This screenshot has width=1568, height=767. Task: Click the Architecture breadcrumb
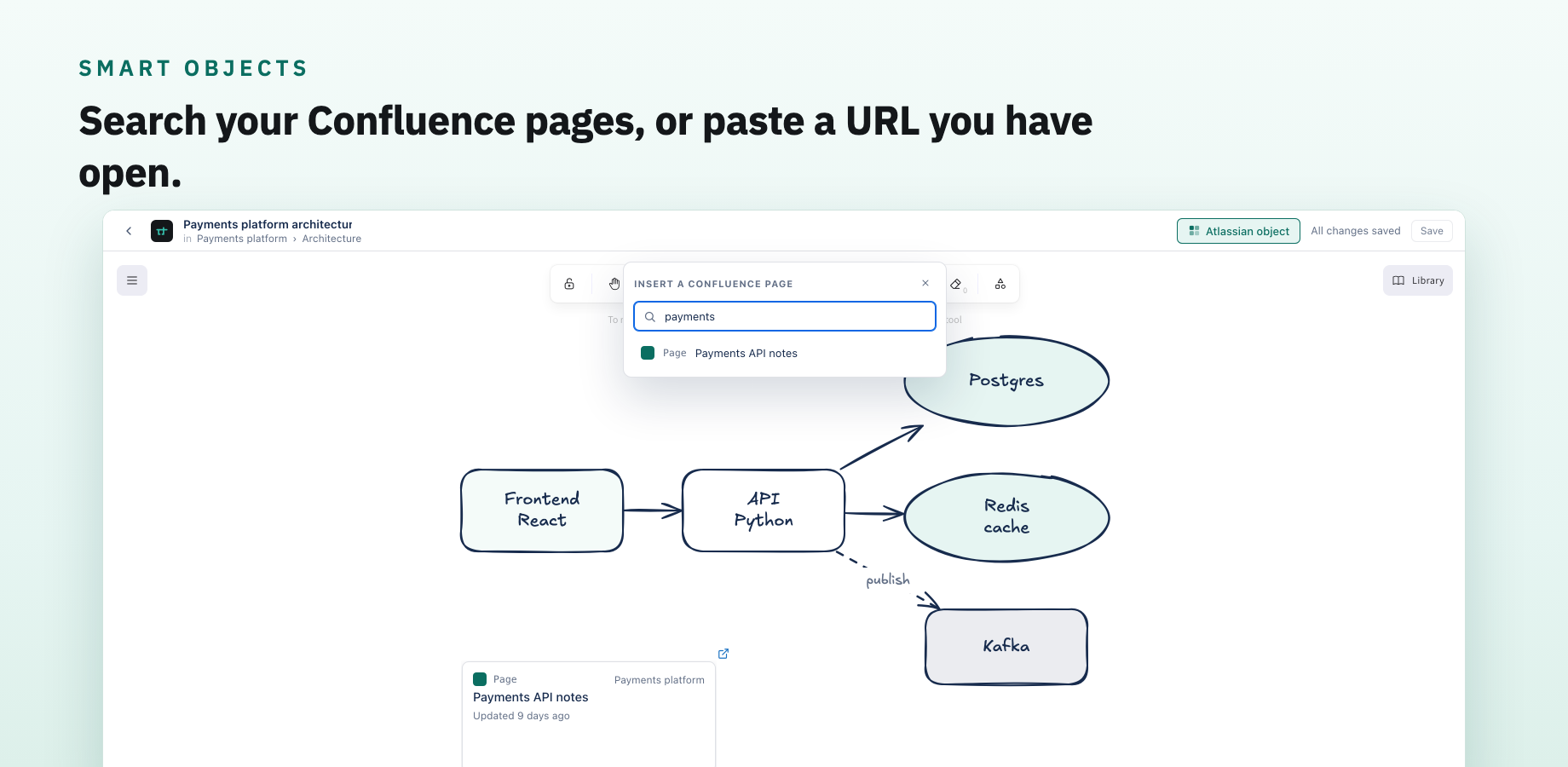pyautogui.click(x=331, y=239)
